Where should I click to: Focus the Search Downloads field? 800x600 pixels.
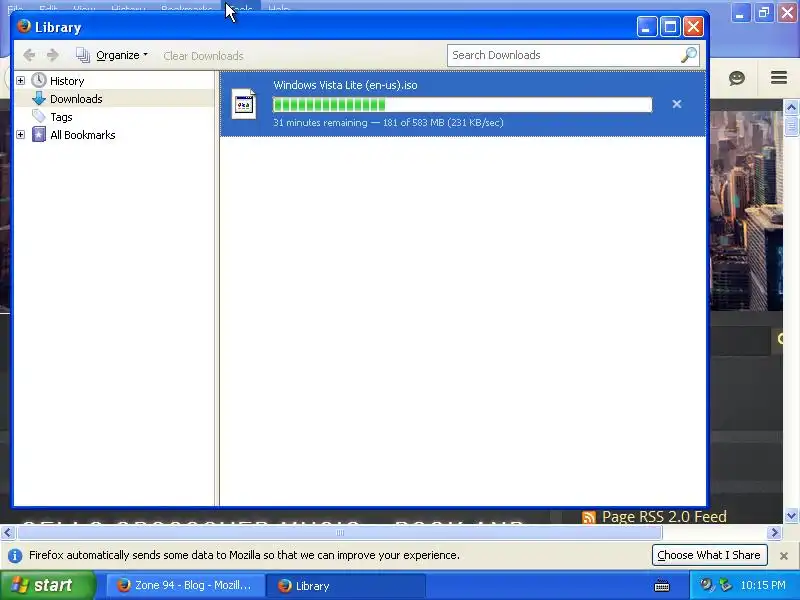pyautogui.click(x=564, y=55)
